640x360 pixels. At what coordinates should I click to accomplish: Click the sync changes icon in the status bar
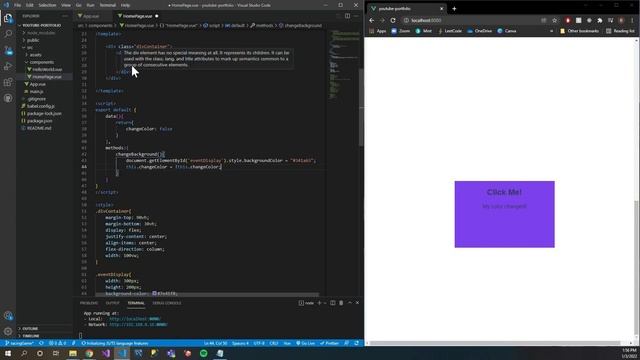[x=41, y=343]
